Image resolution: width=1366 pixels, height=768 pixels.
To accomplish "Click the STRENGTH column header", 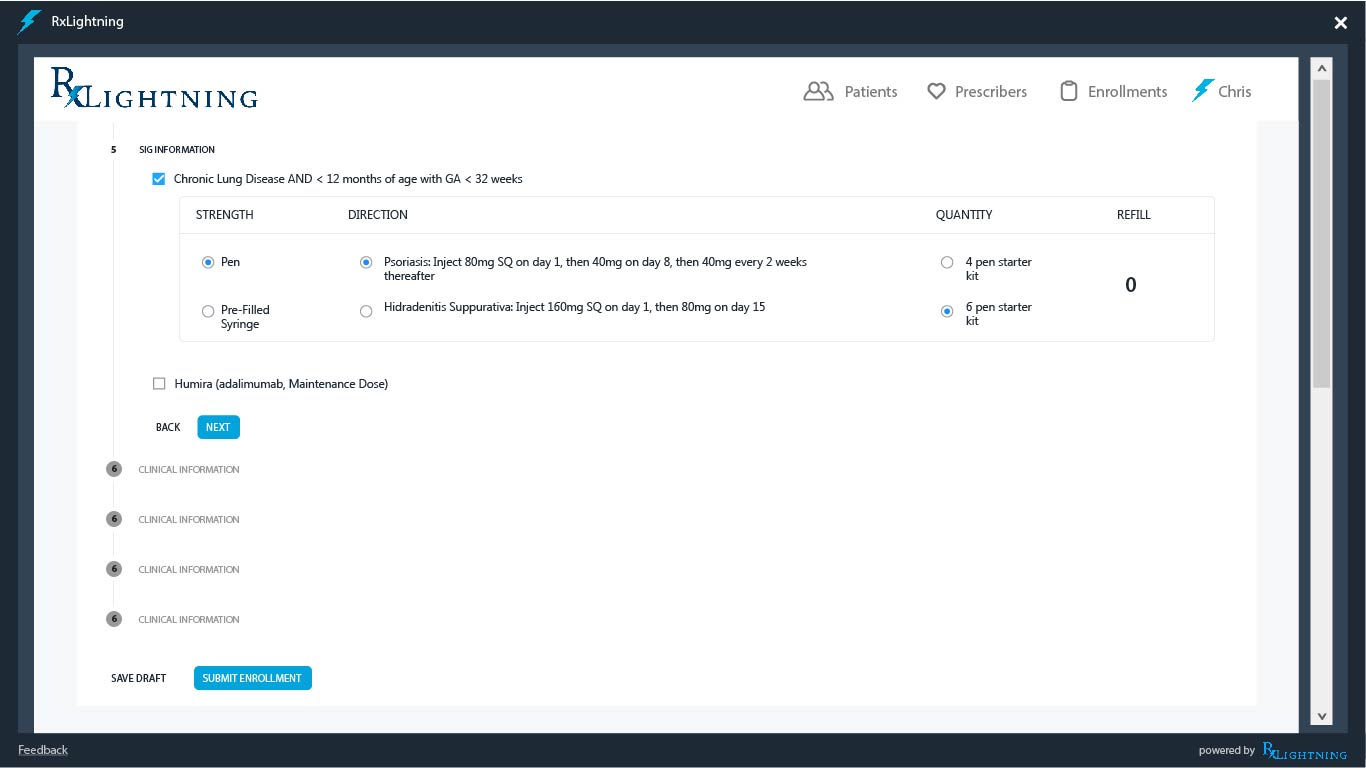I will click(x=225, y=215).
